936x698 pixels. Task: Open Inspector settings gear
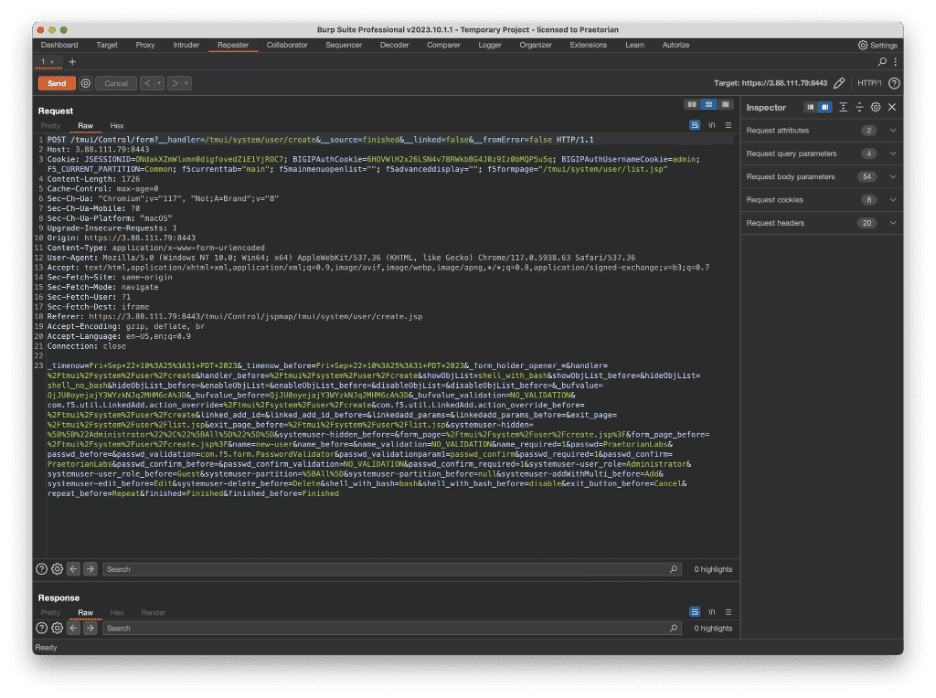(876, 107)
